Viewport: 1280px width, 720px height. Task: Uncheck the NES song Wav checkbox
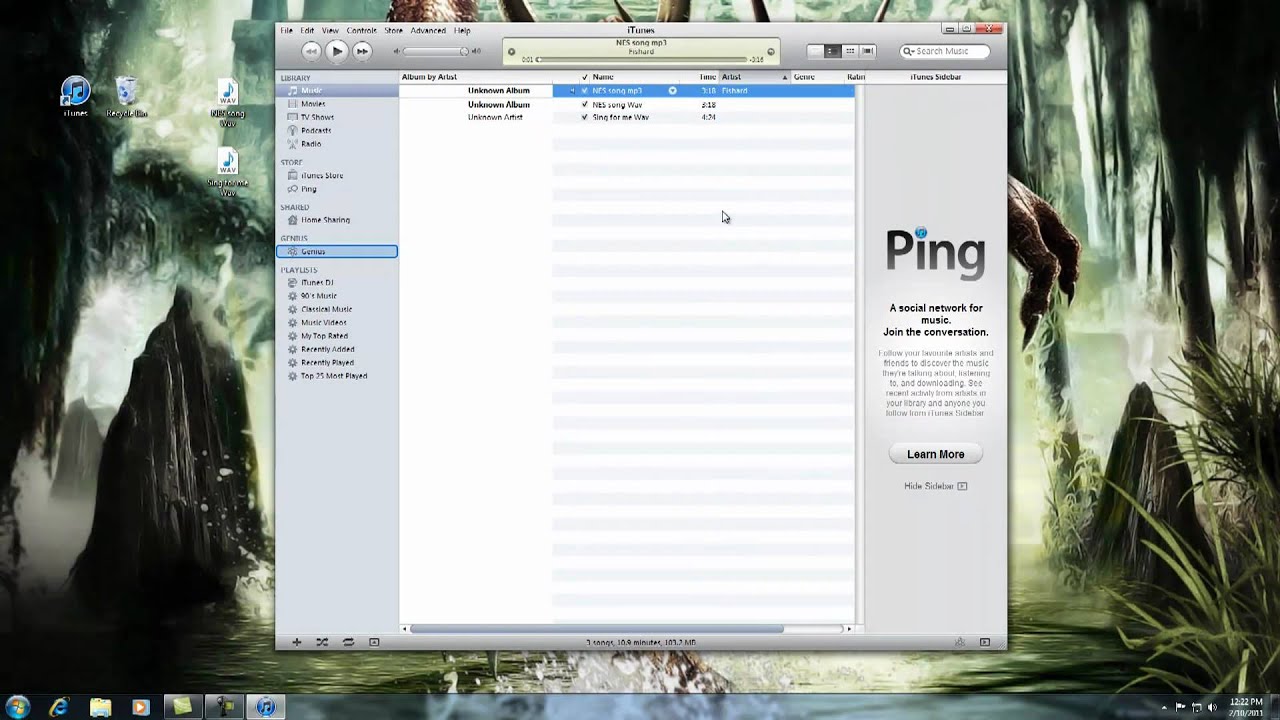click(x=585, y=104)
